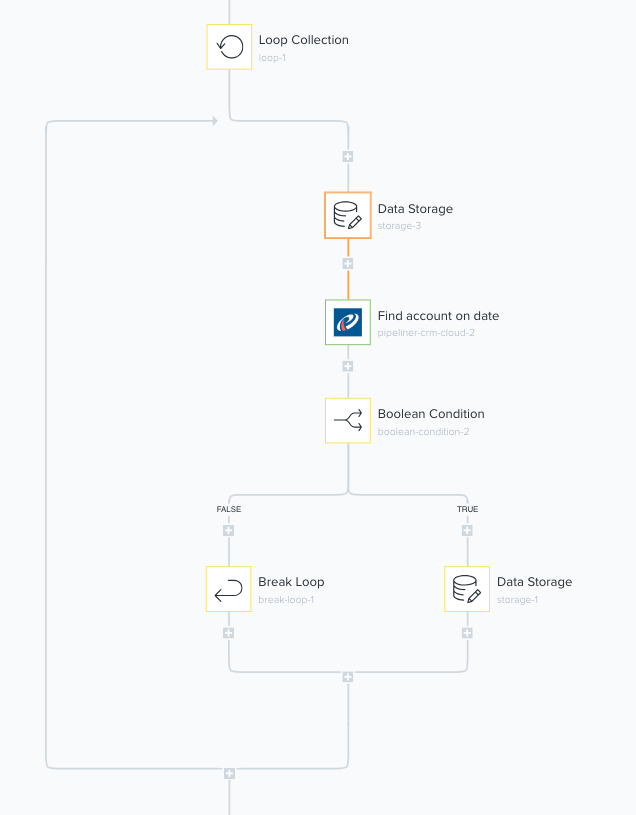Click the 'Break Loop' label text
The image size is (636, 815).
291,582
